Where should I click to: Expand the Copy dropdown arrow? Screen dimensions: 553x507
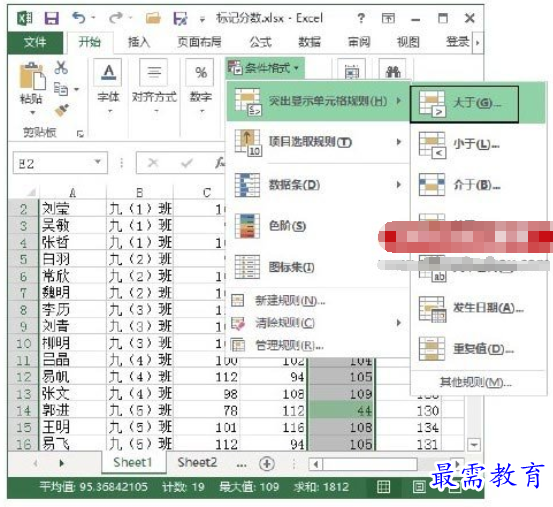click(x=77, y=89)
